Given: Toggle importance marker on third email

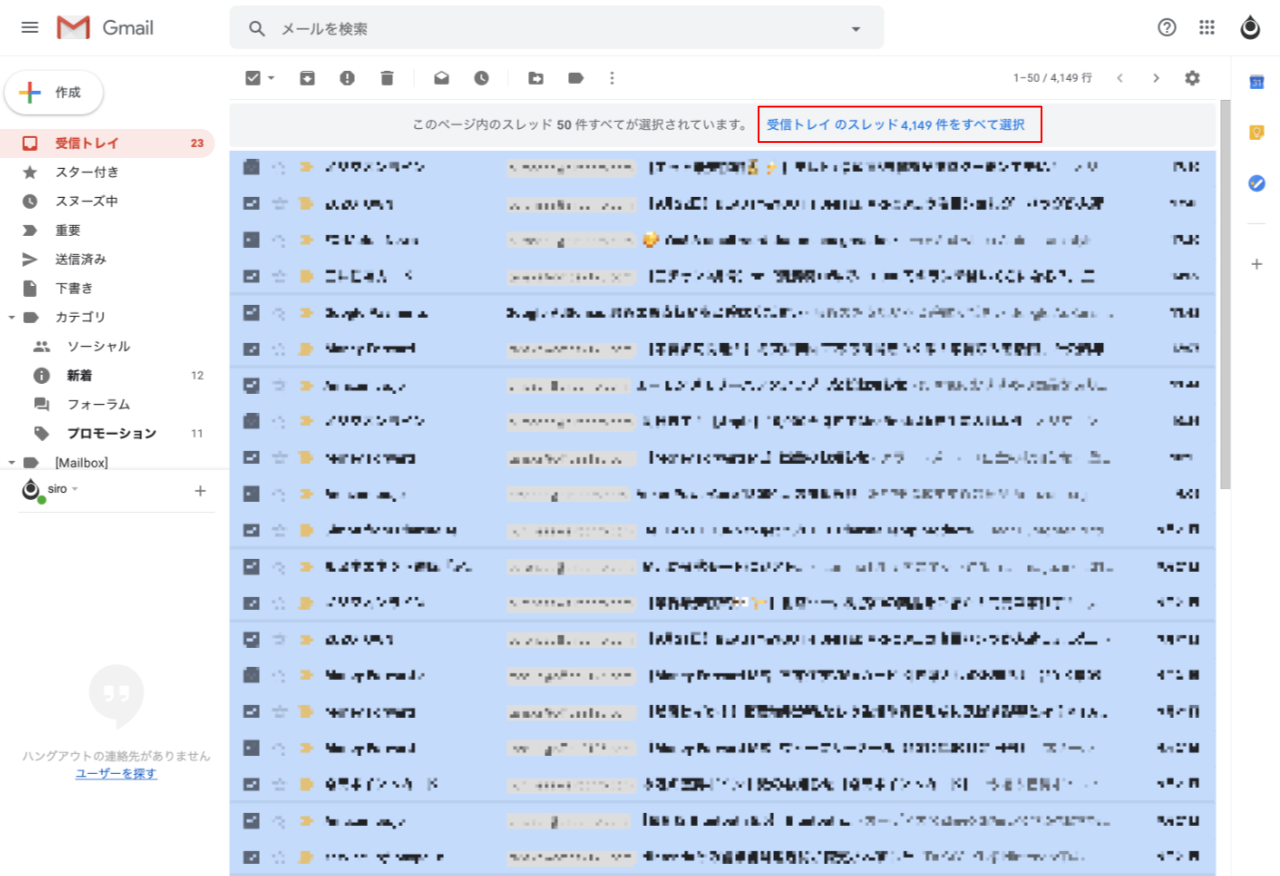Looking at the screenshot, I should (306, 240).
